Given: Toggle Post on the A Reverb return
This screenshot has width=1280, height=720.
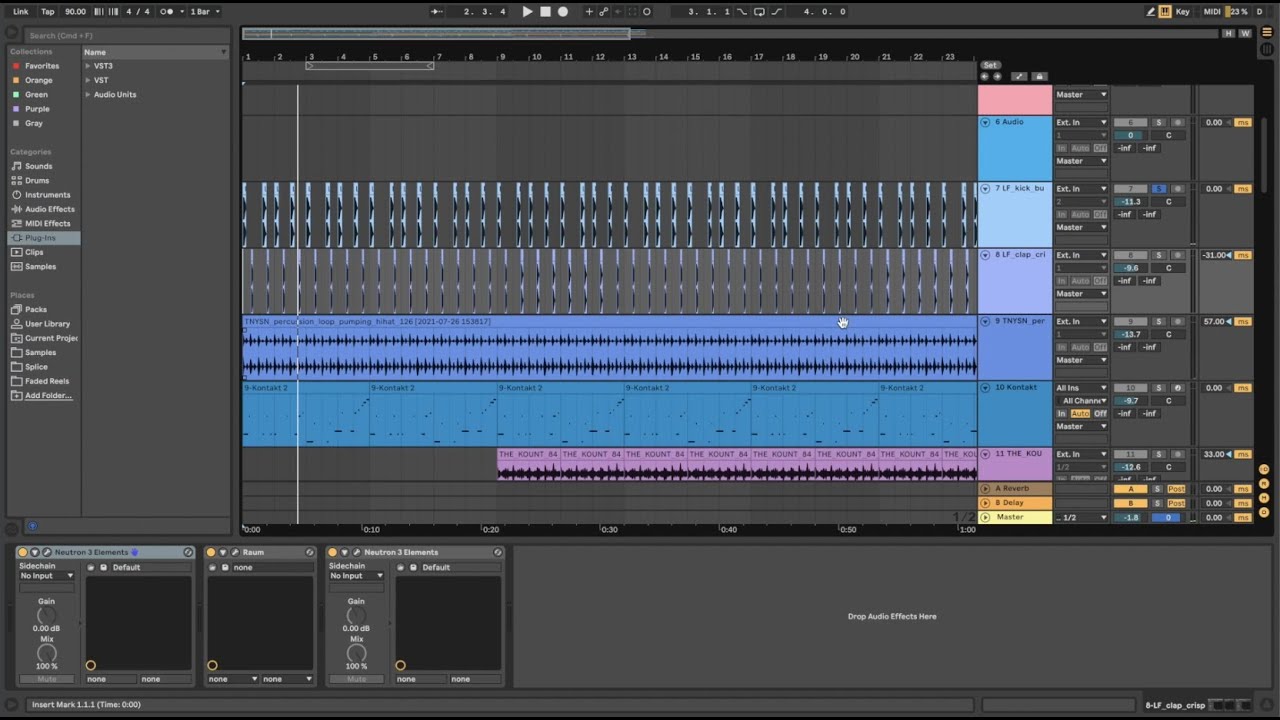Looking at the screenshot, I should pos(1177,489).
